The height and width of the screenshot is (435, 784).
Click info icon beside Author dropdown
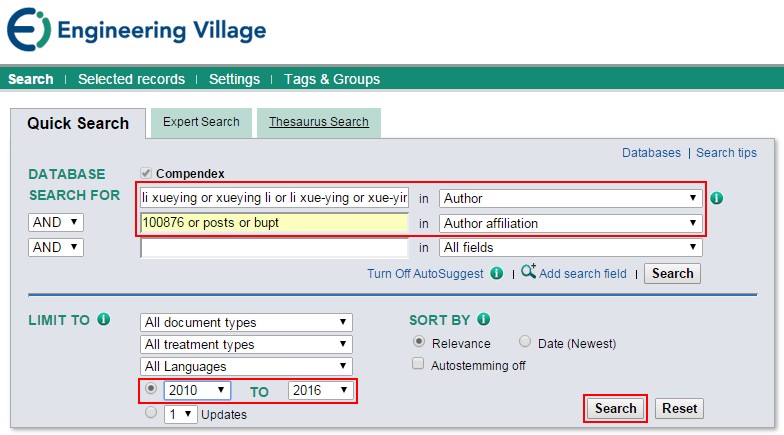[716, 198]
